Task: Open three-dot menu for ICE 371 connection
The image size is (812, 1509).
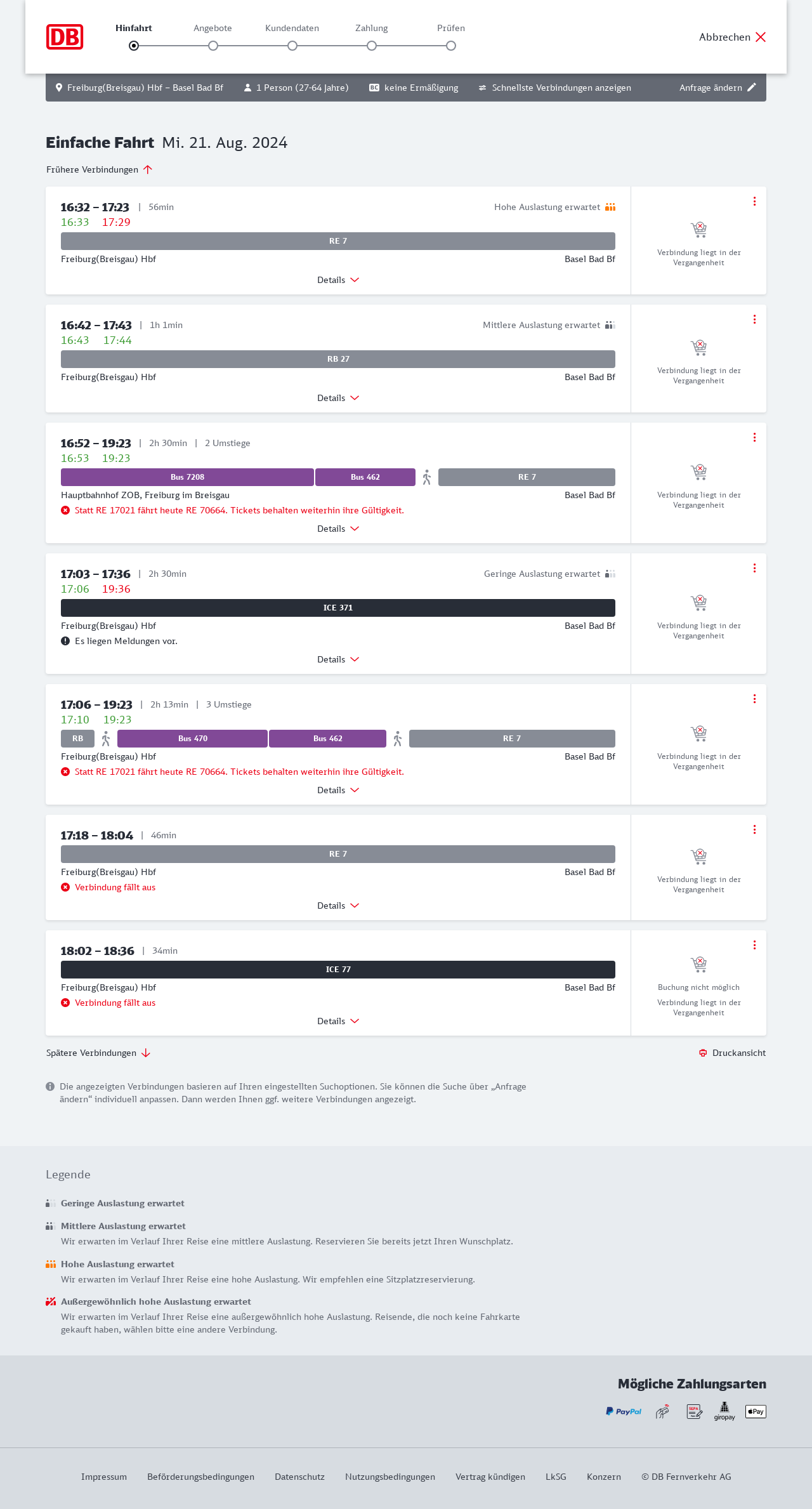Action: coord(754,568)
